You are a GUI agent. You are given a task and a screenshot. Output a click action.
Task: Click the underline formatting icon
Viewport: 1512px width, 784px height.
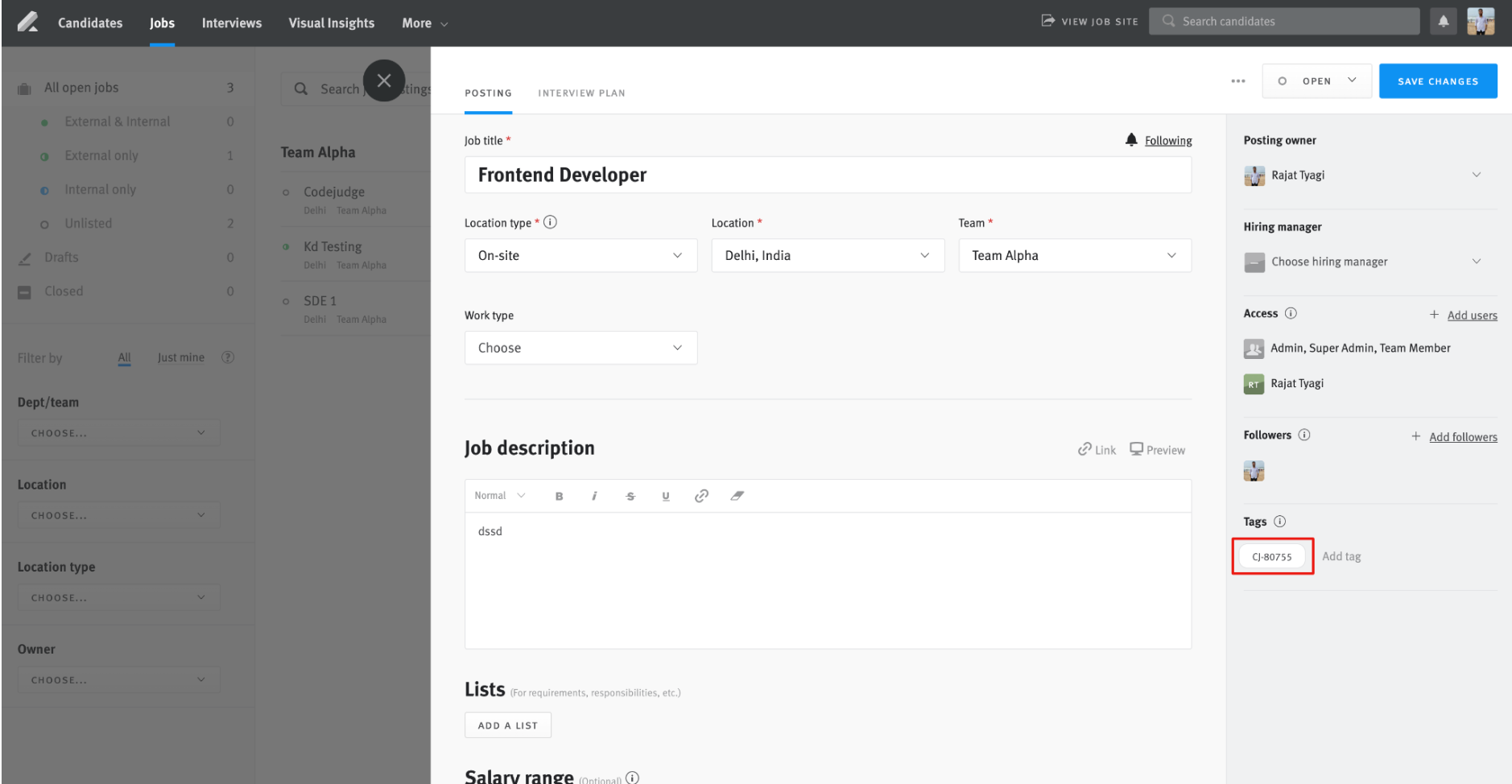click(x=666, y=495)
